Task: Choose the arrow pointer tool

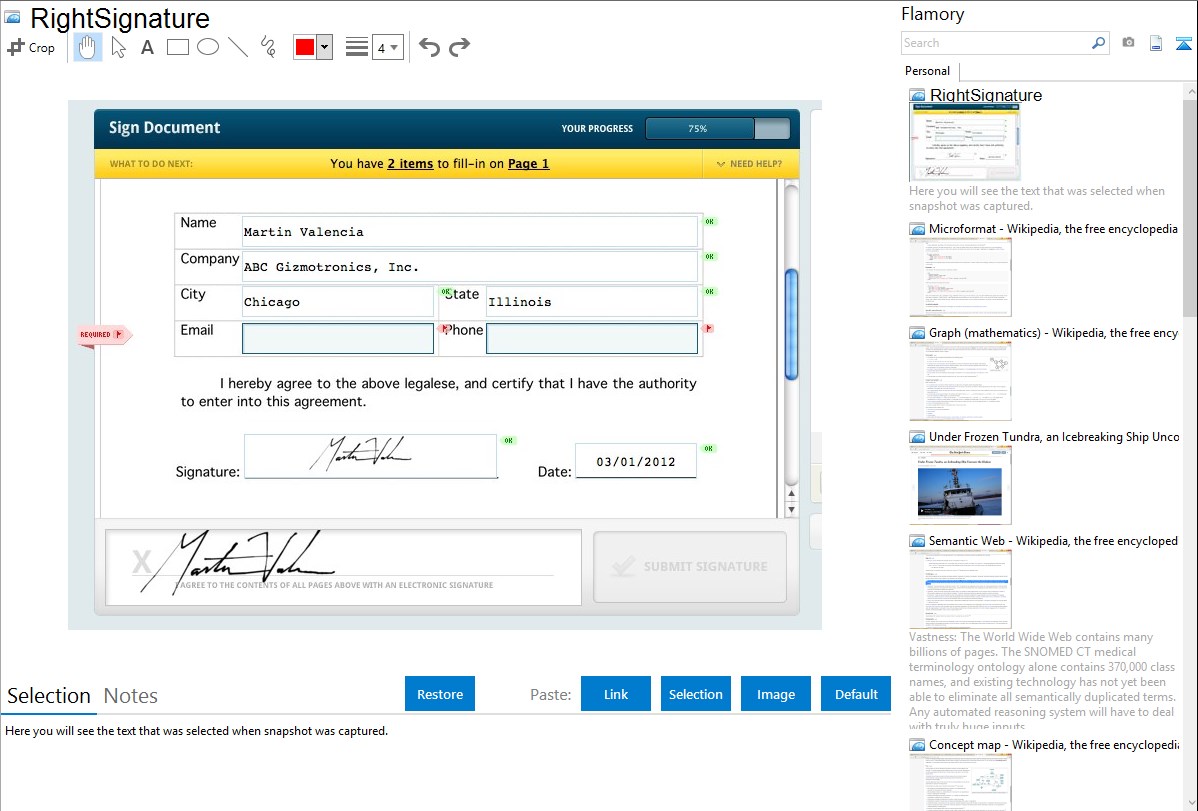Action: (118, 47)
